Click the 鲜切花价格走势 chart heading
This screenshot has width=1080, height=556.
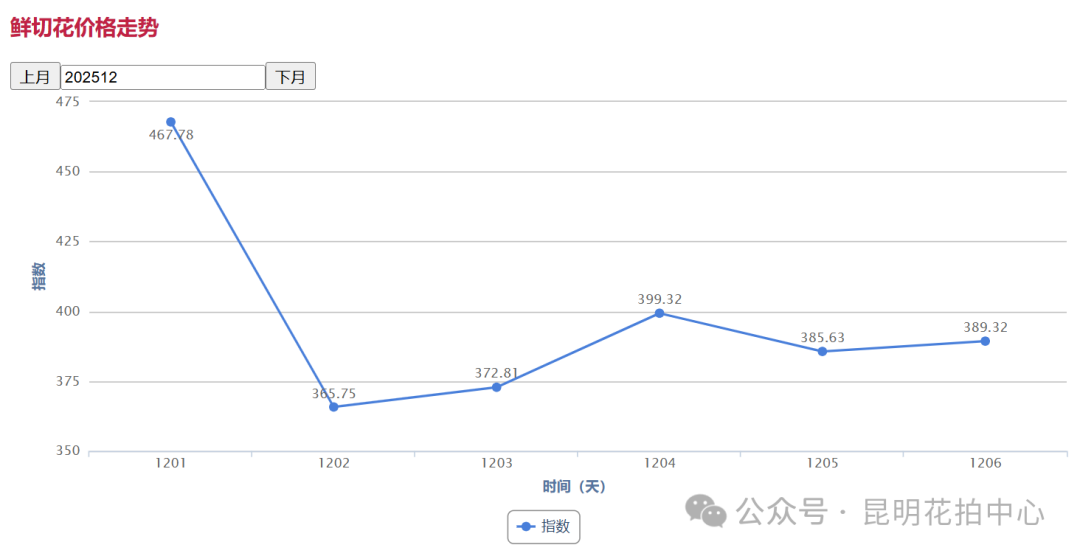(84, 28)
